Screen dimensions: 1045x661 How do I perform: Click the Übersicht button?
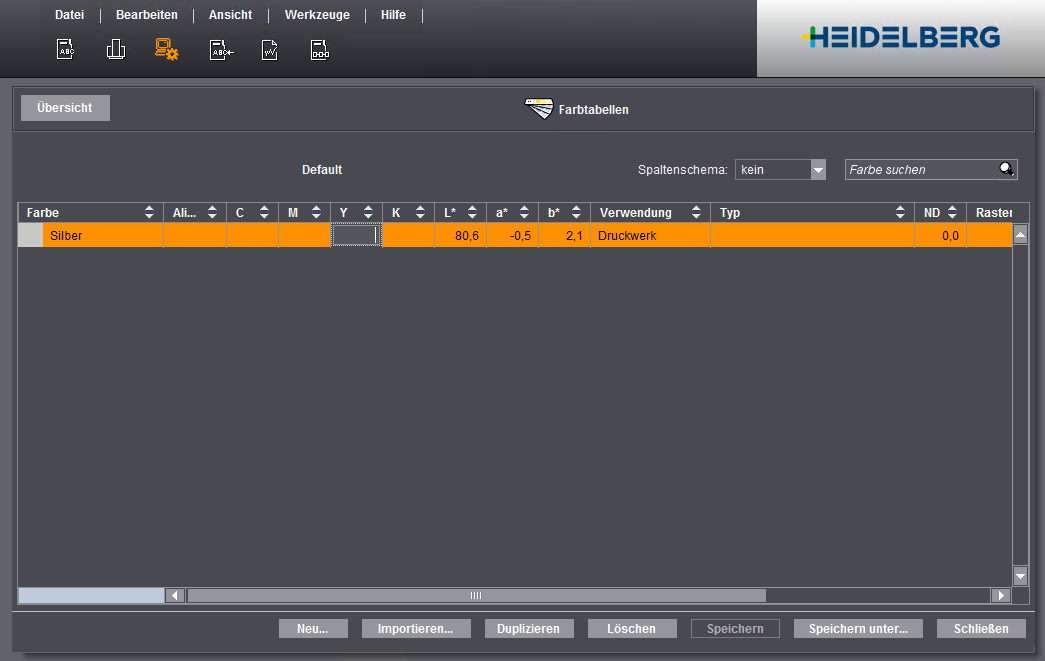65,108
